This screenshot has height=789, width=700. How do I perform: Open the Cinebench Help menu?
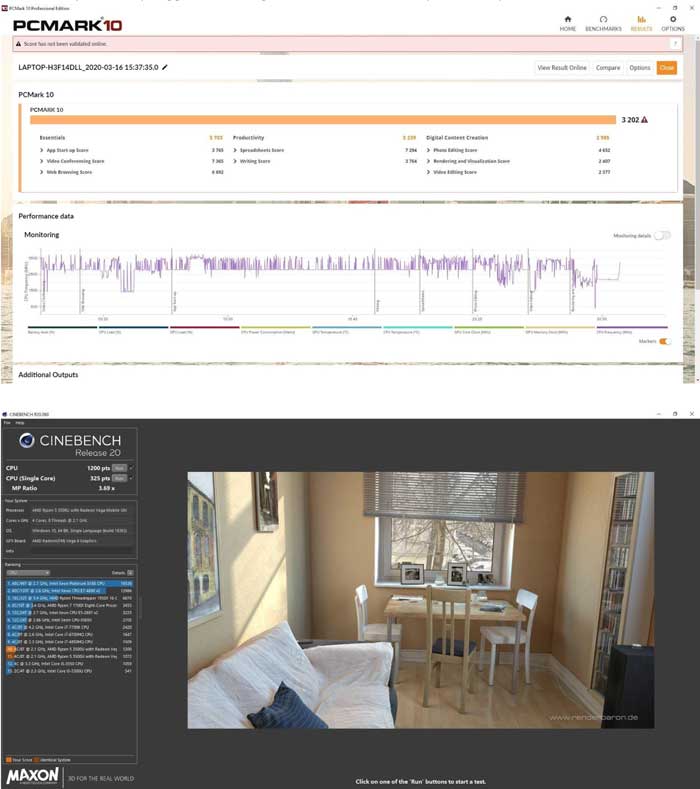[x=20, y=423]
